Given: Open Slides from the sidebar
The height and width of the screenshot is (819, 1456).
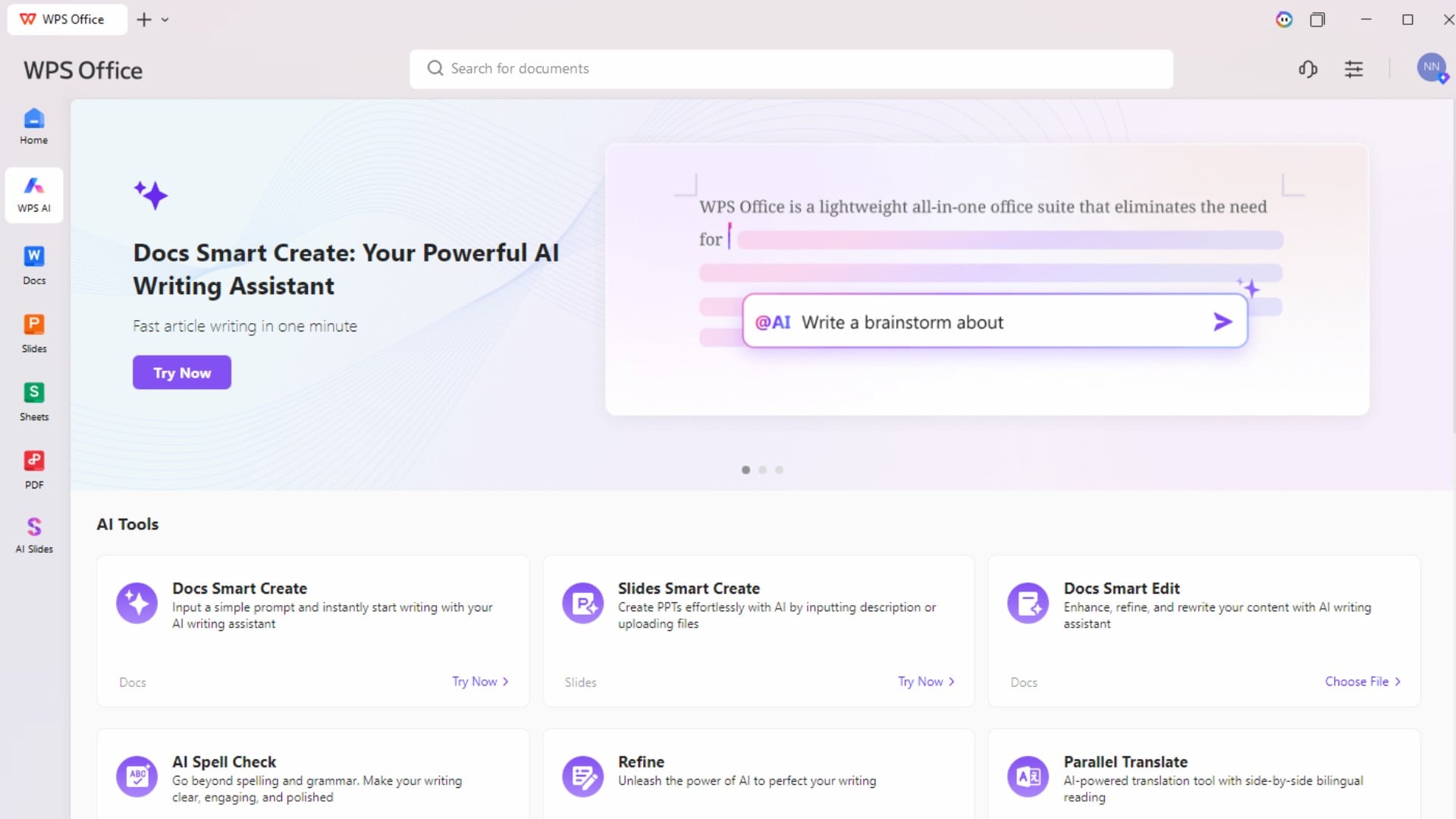Looking at the screenshot, I should (33, 334).
